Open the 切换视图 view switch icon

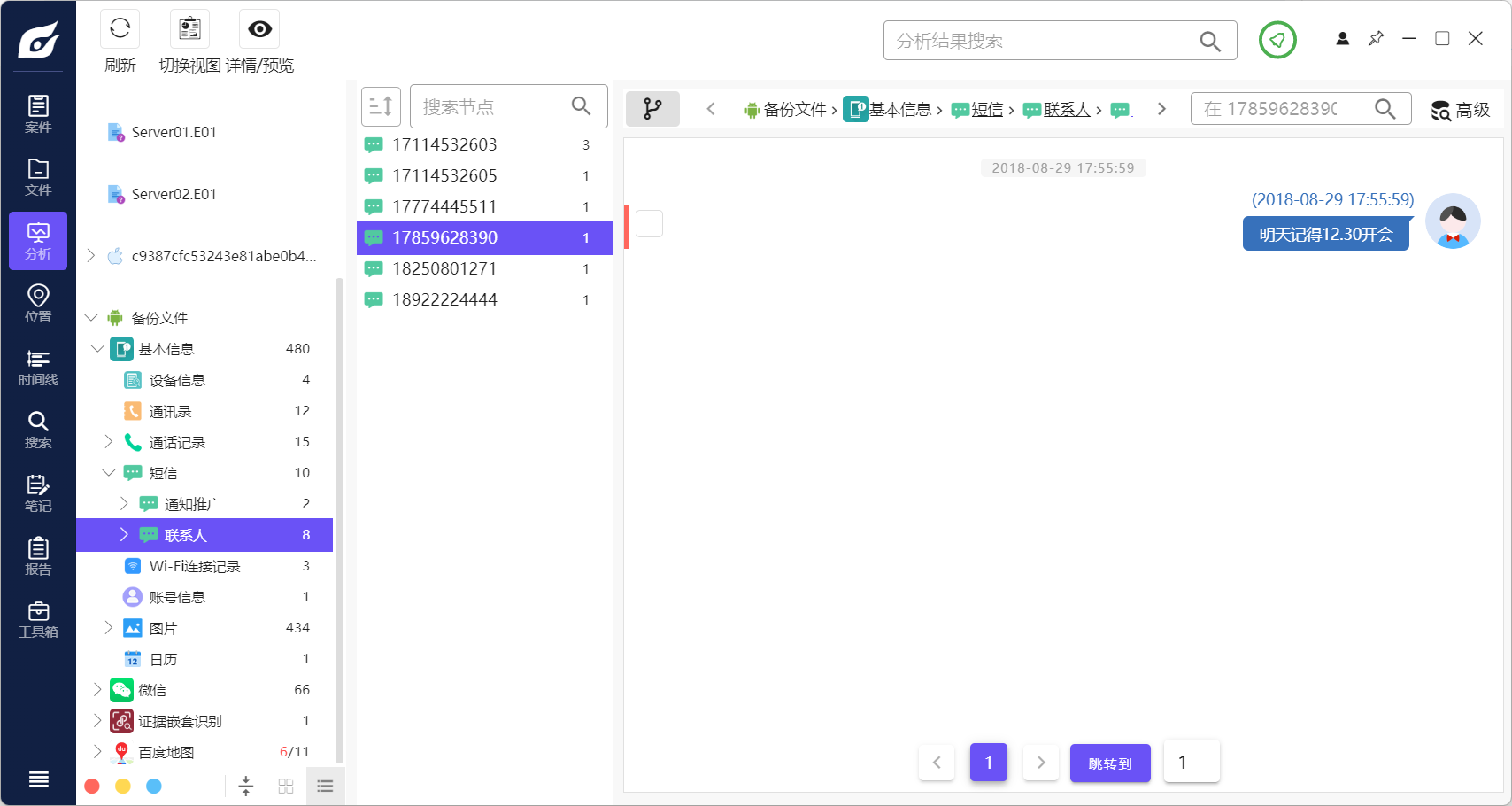click(187, 27)
